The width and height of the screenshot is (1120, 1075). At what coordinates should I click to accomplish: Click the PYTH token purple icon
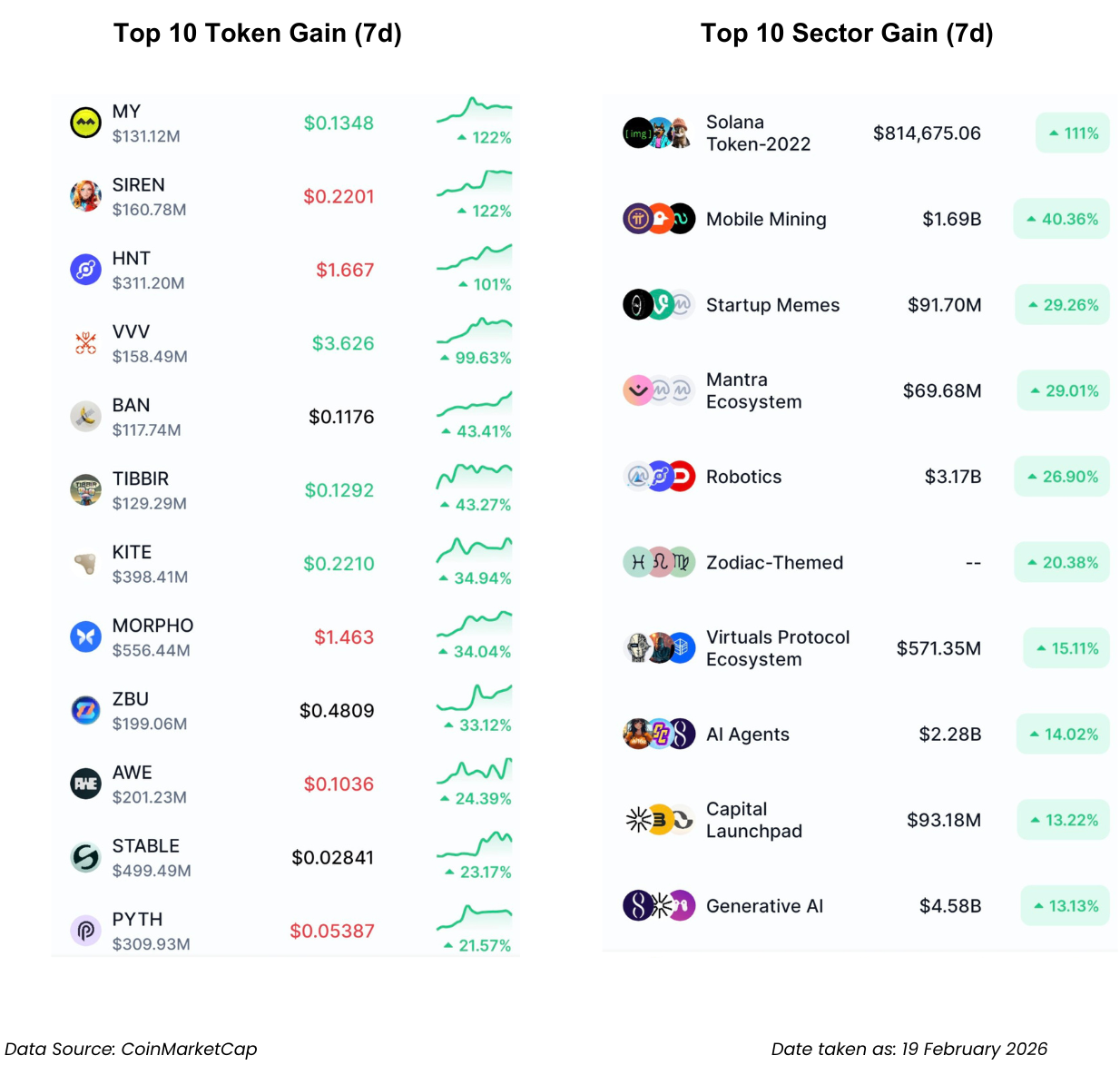click(x=86, y=931)
